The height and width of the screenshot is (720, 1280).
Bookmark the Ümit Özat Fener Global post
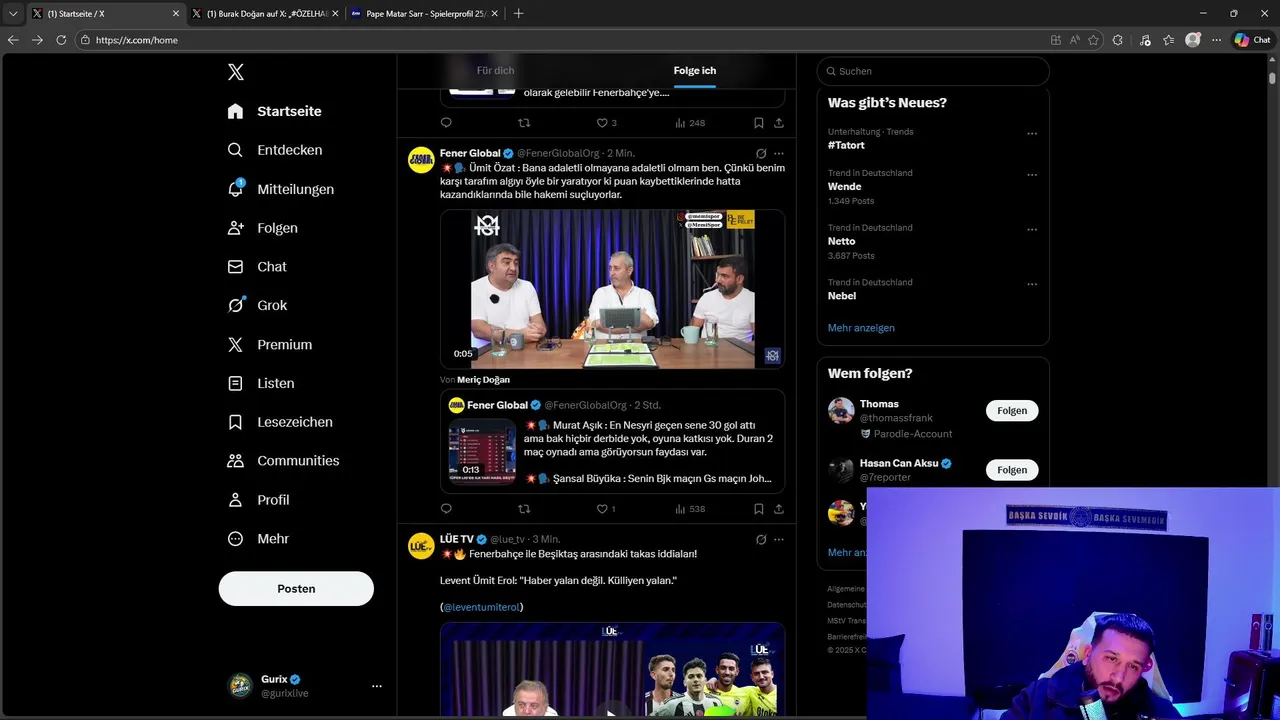[759, 509]
